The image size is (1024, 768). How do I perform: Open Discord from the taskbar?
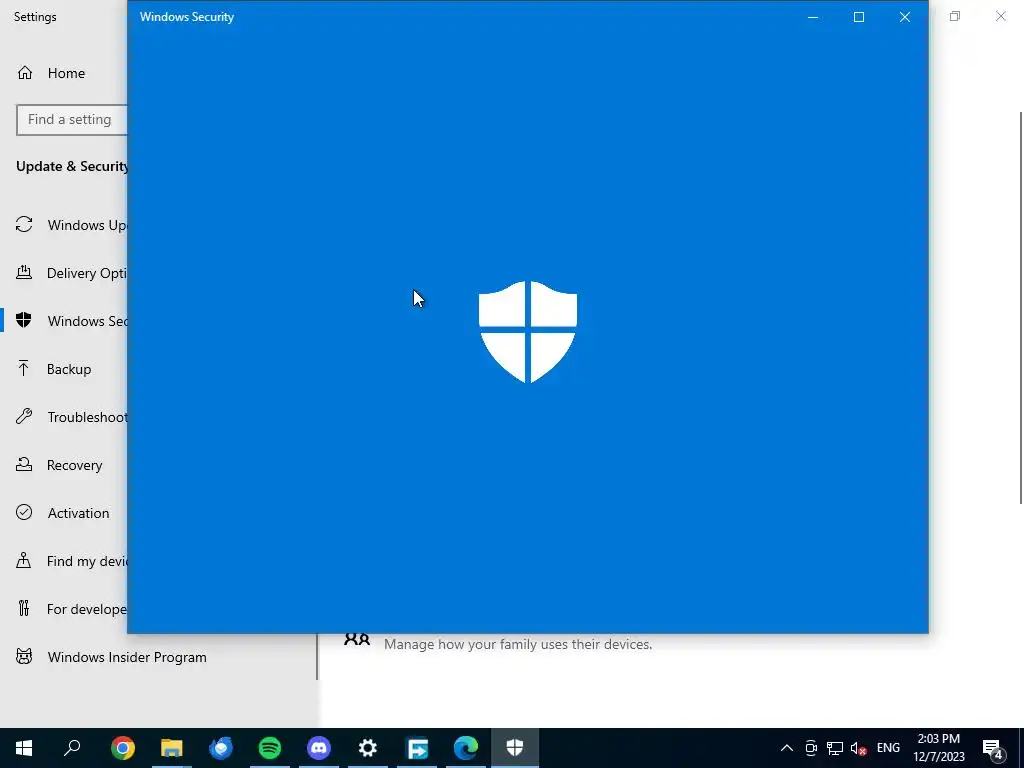319,748
